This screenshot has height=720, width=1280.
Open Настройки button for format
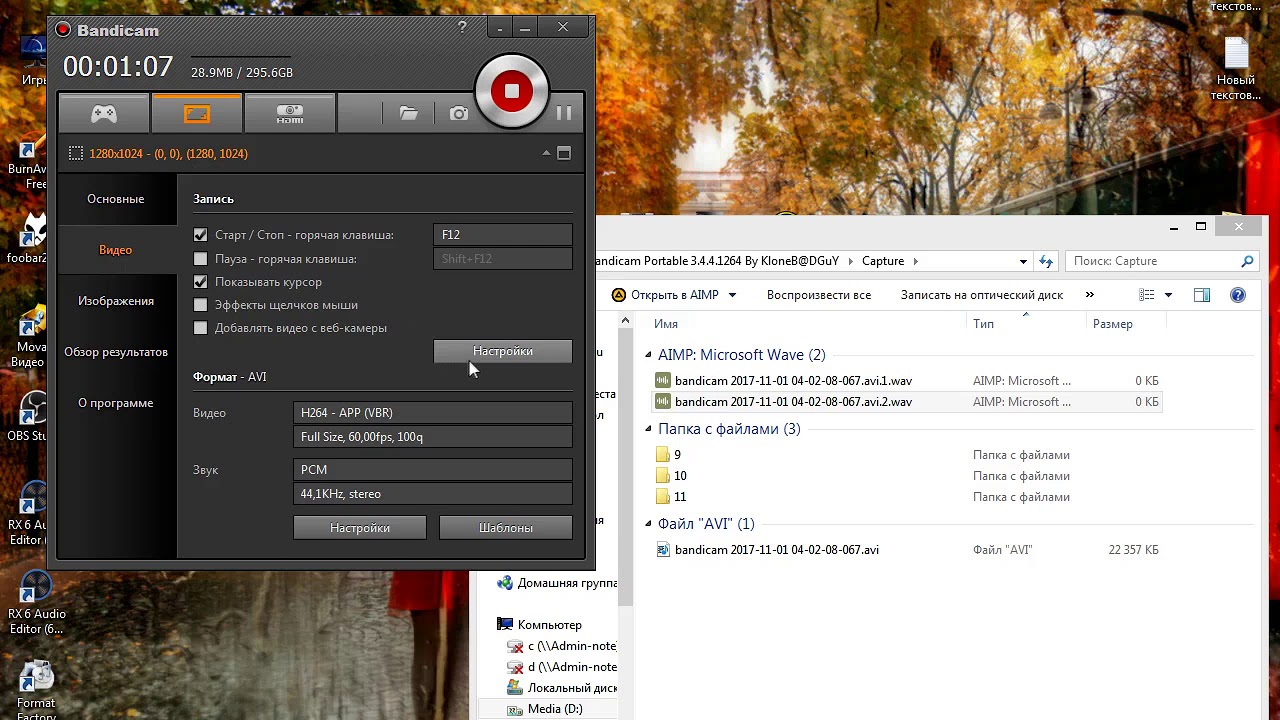point(360,528)
